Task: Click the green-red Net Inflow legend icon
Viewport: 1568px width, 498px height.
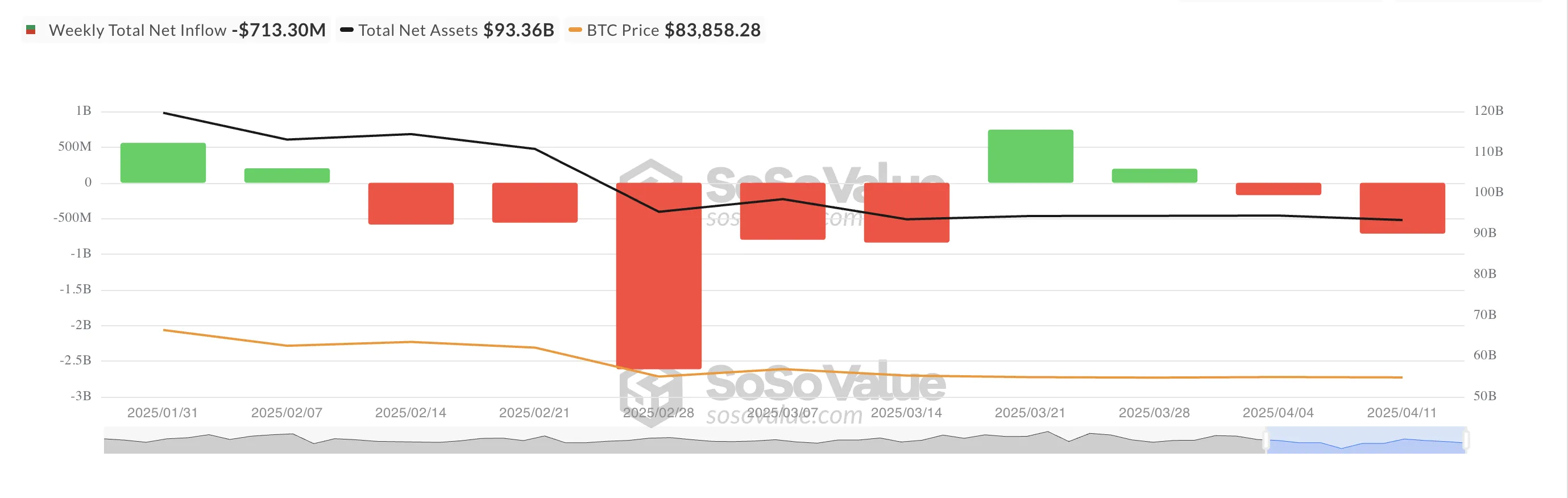Action: click(31, 30)
